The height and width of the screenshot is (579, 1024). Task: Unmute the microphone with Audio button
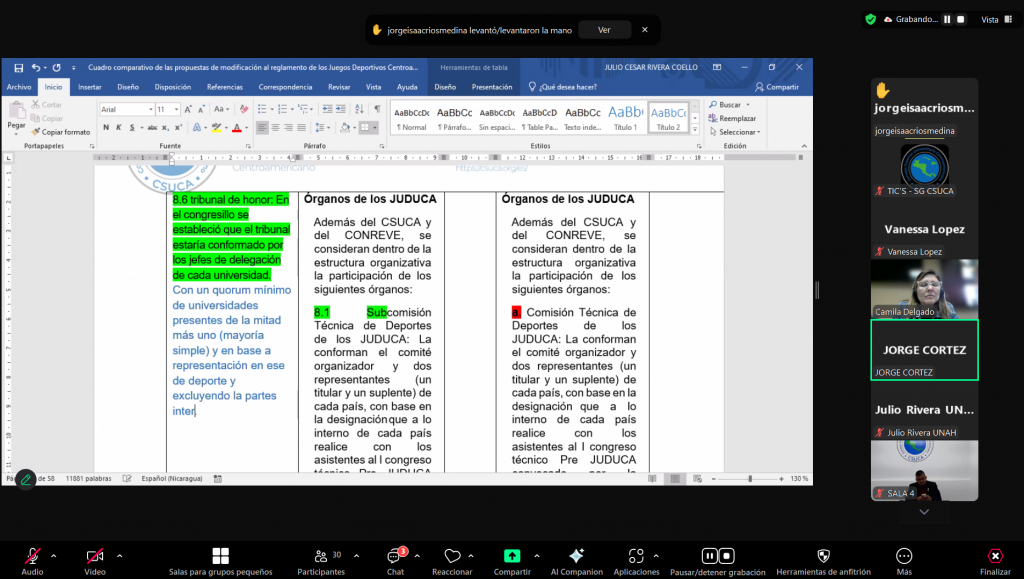pos(32,557)
